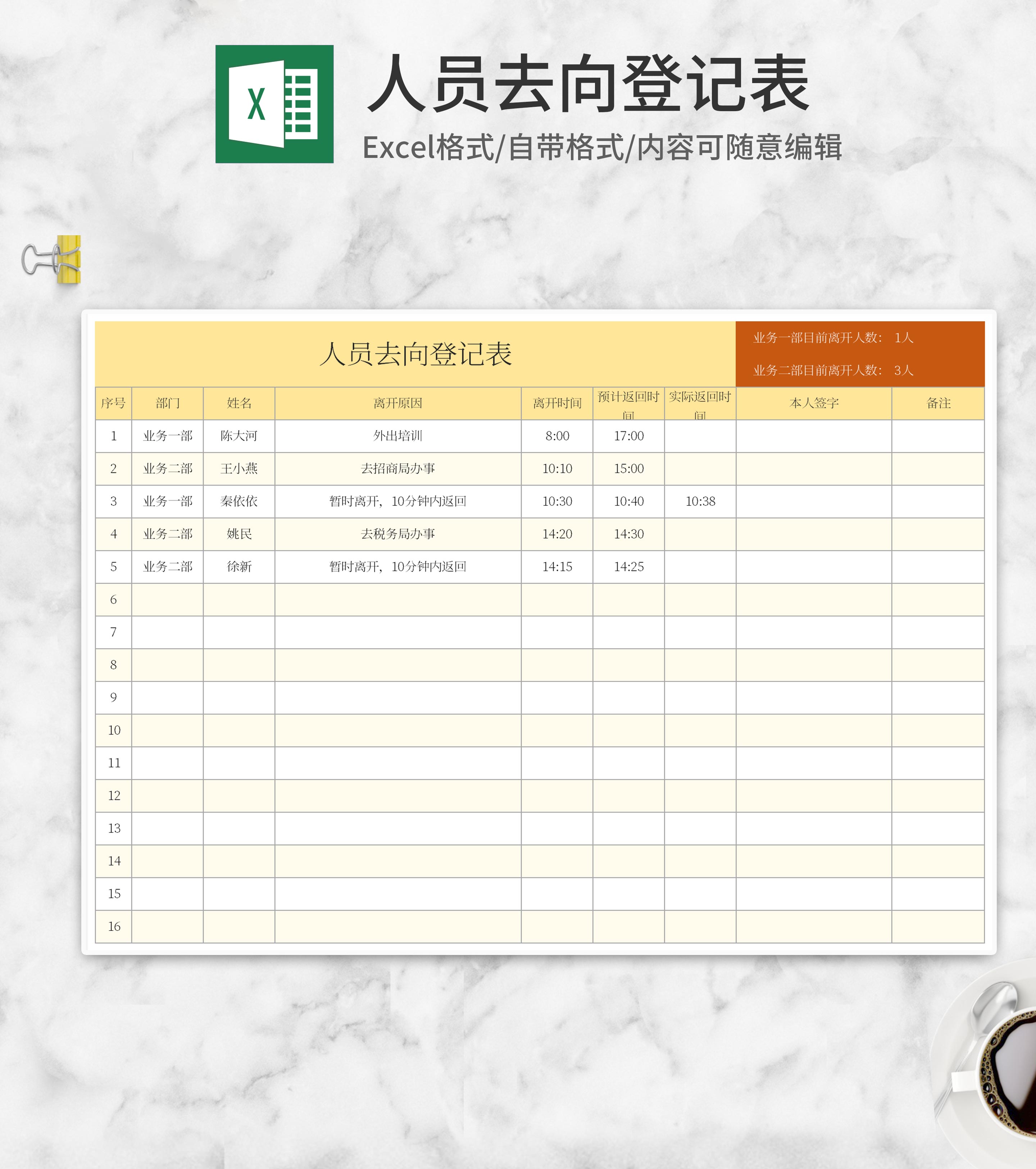
Task: Select the 序号 column header
Action: pos(113,403)
